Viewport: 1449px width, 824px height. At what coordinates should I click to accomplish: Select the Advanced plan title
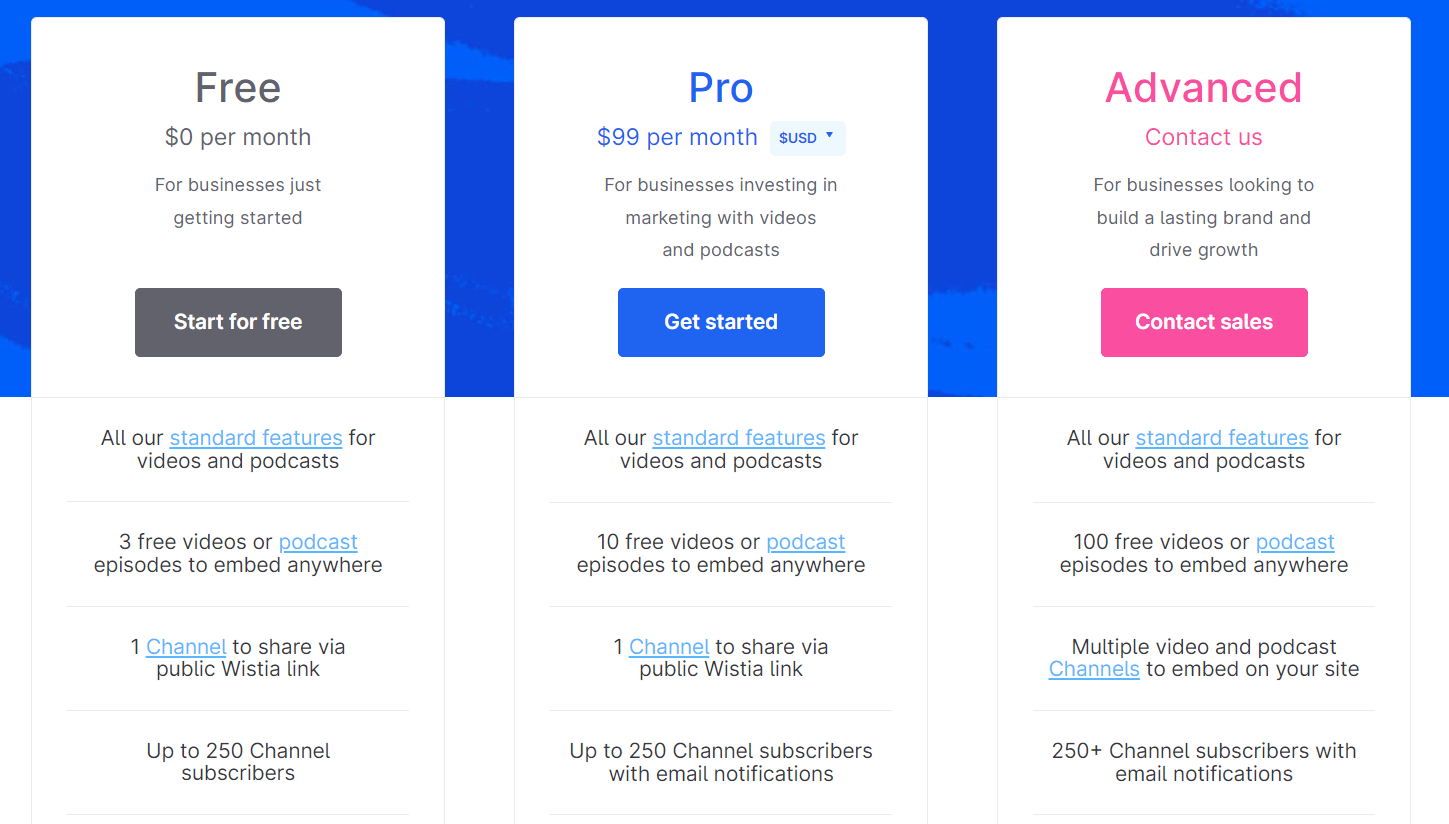[1203, 88]
